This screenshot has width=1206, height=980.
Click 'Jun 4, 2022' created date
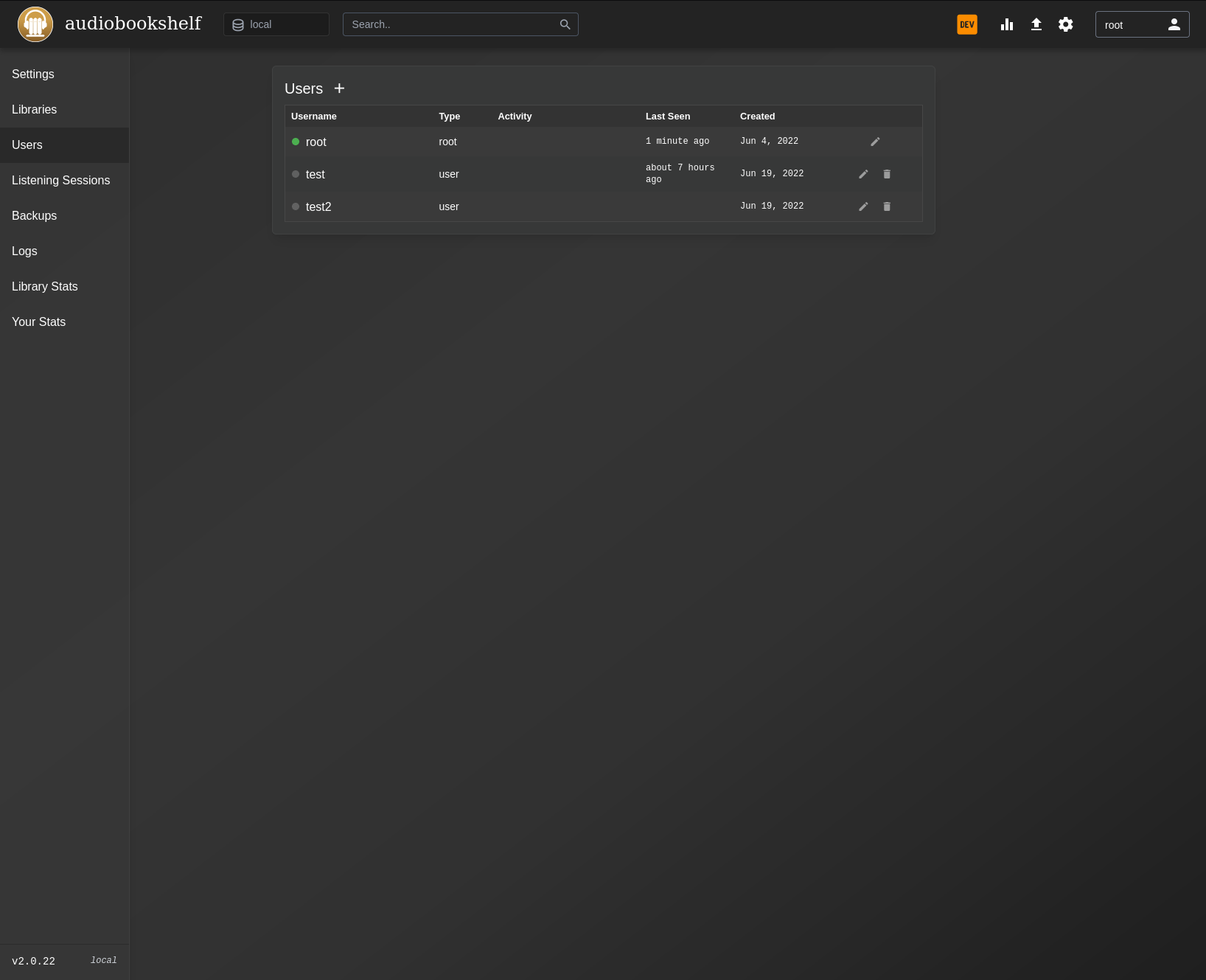tap(770, 141)
